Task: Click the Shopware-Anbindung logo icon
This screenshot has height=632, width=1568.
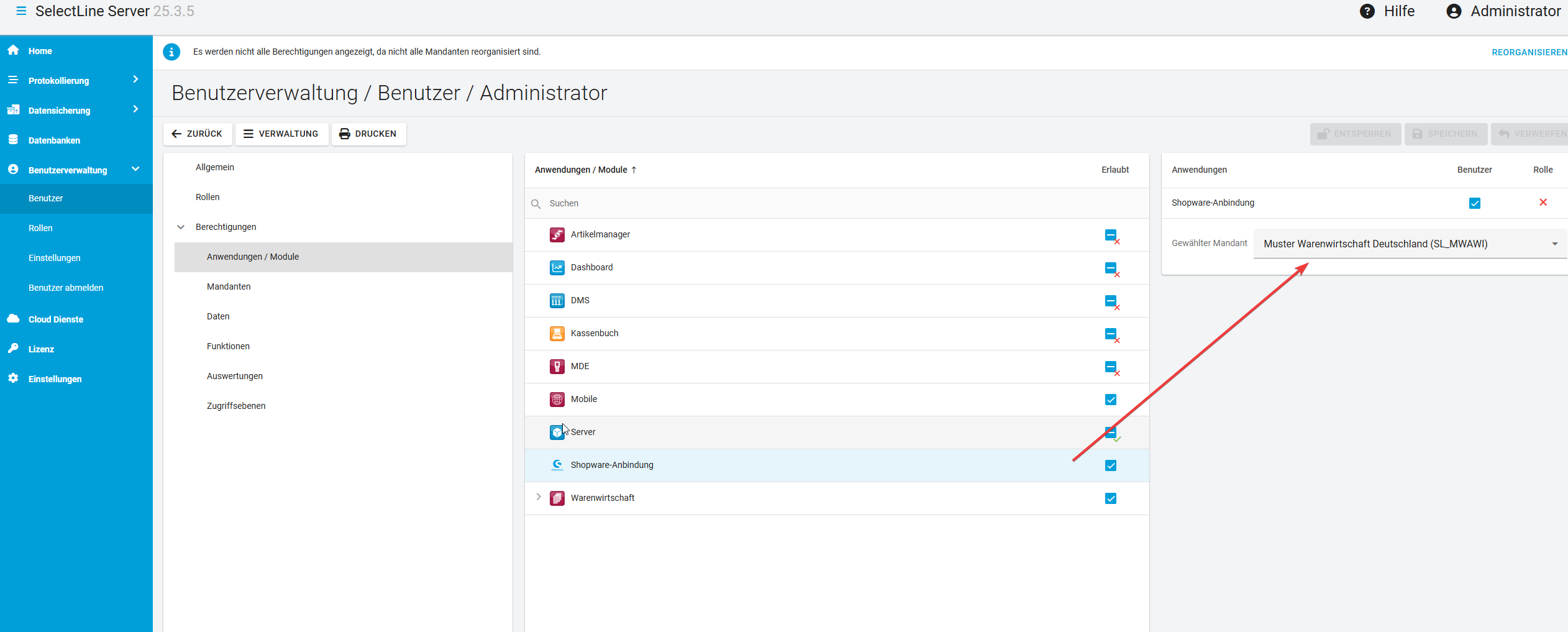Action: [557, 465]
